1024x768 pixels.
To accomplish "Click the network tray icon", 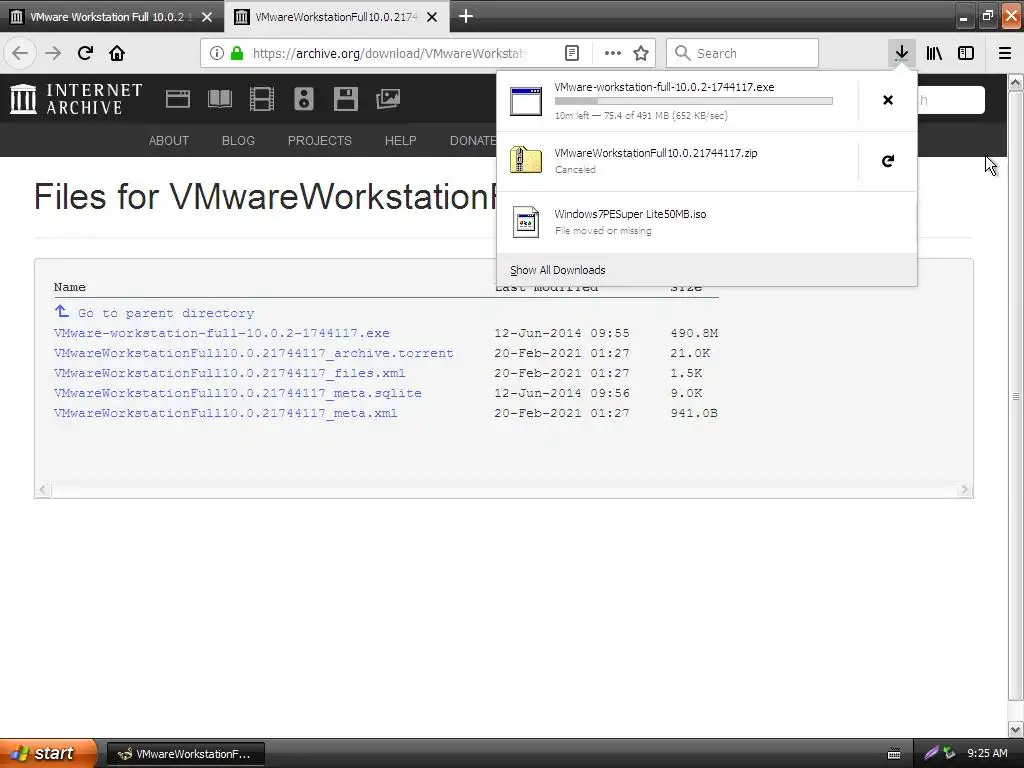I will pos(949,753).
